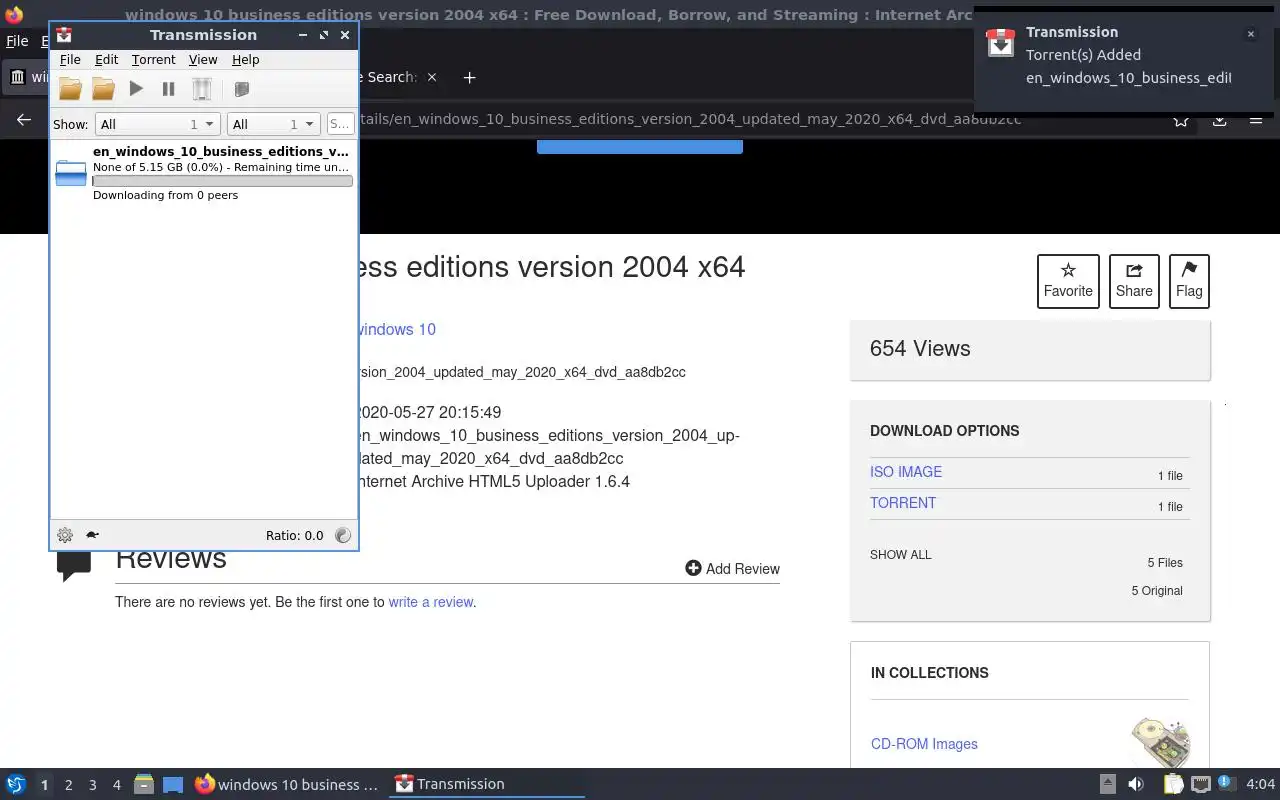Click the '5 Original' text
Screen dimensions: 1280x800
pos(1157,591)
